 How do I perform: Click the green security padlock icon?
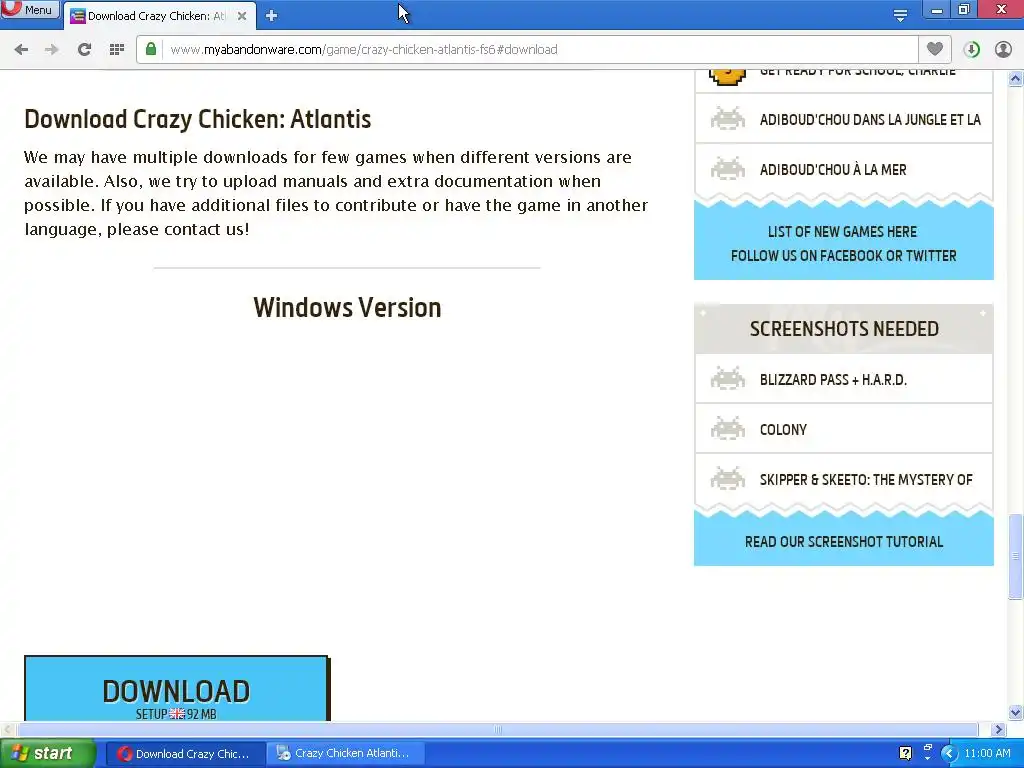coord(151,49)
